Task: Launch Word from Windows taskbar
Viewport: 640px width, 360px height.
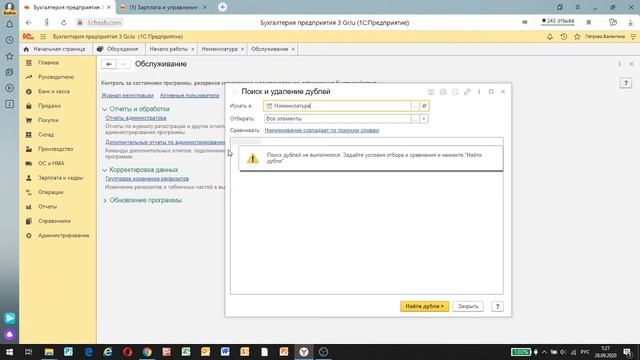Action: point(225,352)
